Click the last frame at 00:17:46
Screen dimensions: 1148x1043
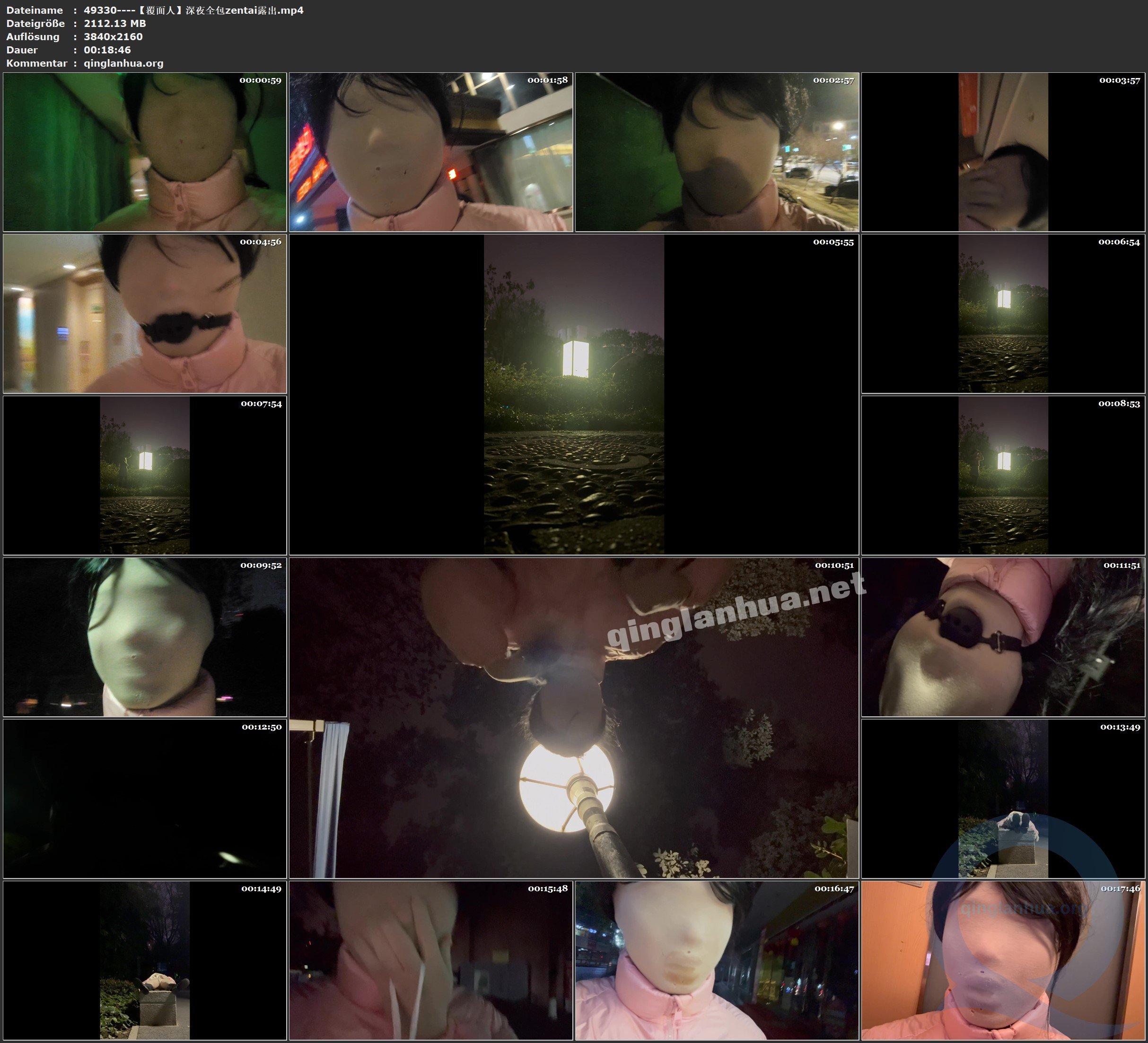(x=1003, y=960)
